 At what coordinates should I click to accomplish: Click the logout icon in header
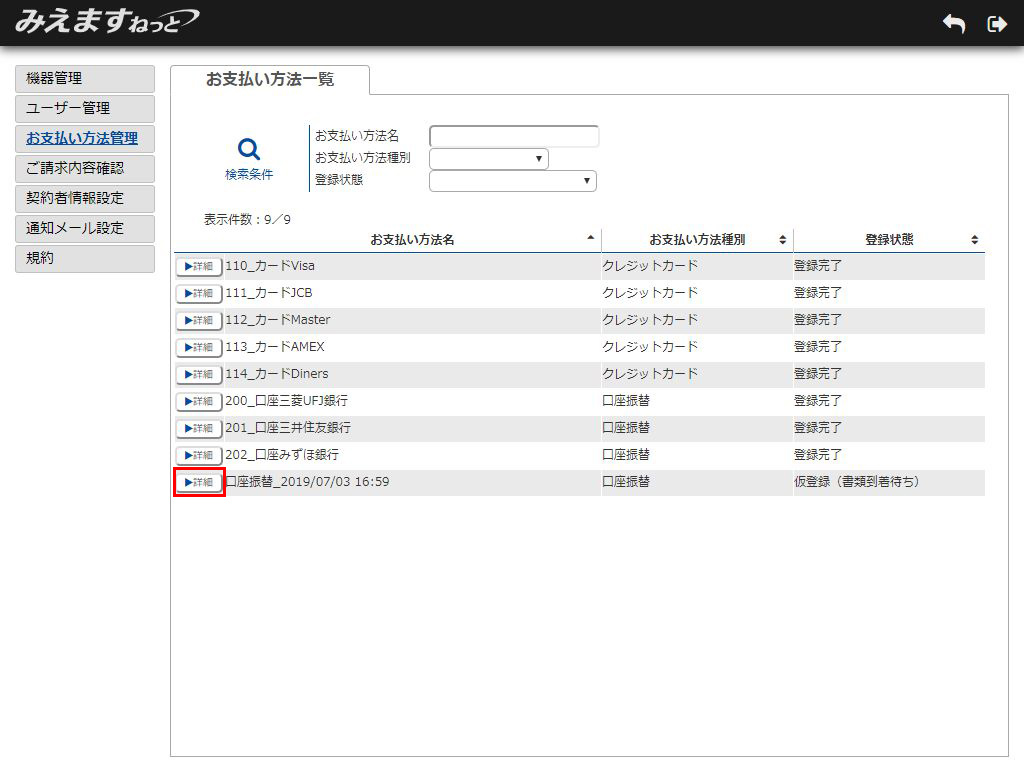click(996, 24)
